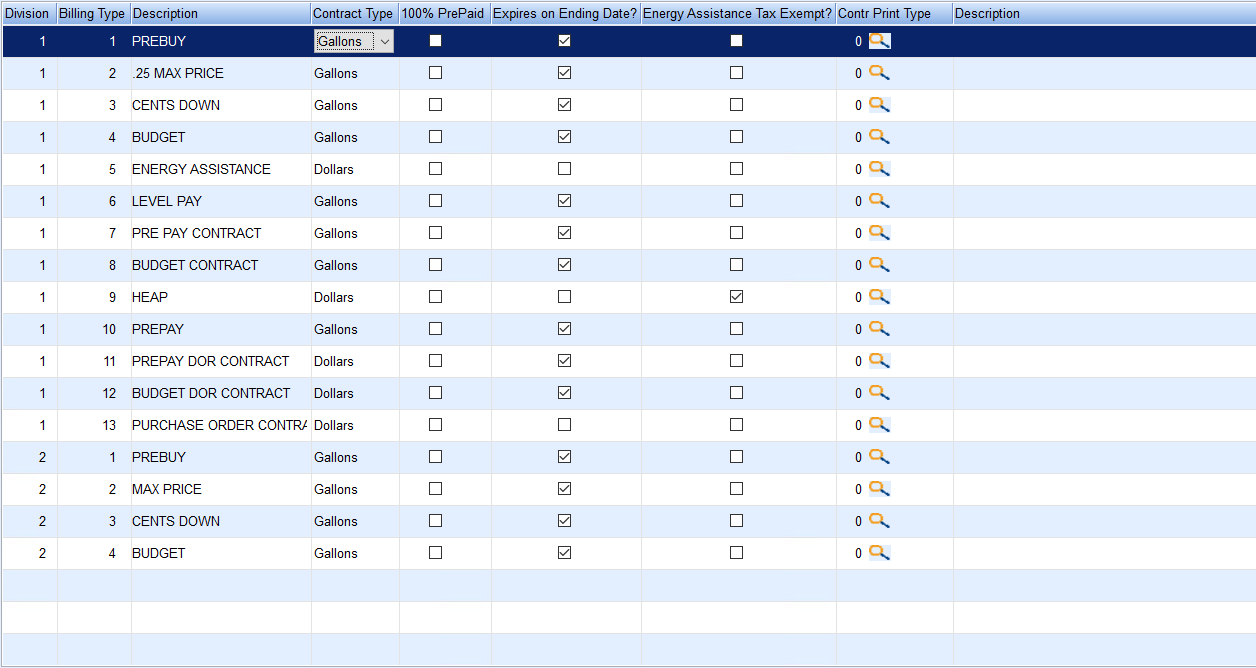Select PREPAY DOR CONTRACT description cell

[220, 361]
